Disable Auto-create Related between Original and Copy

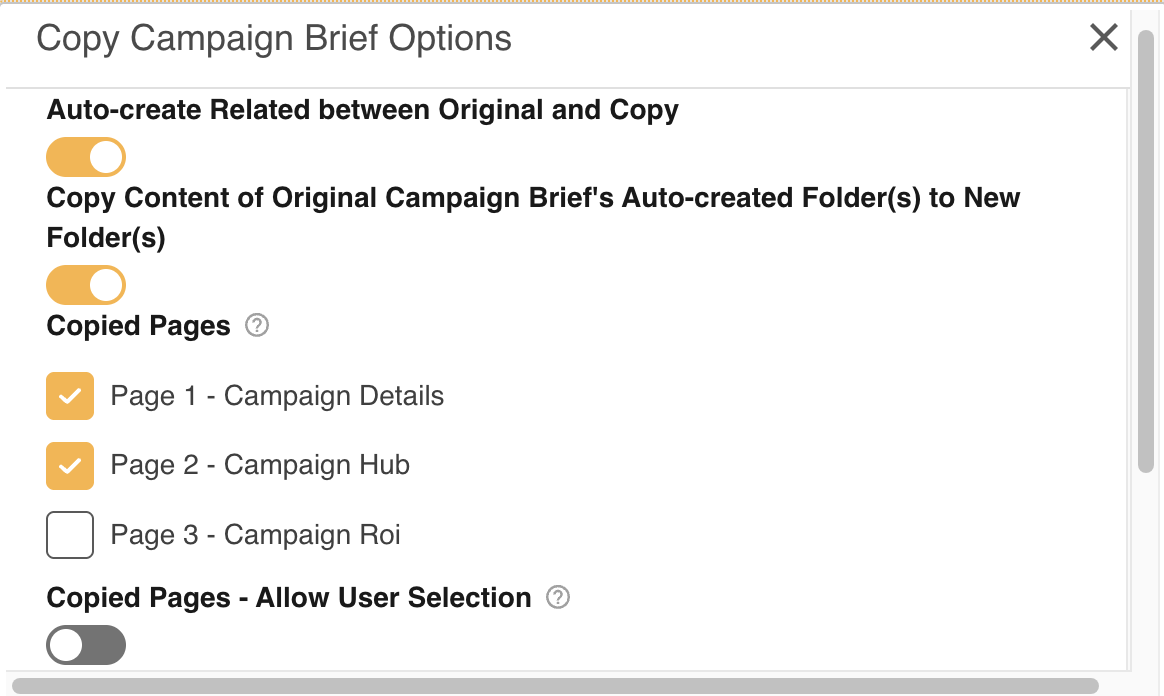click(x=86, y=157)
